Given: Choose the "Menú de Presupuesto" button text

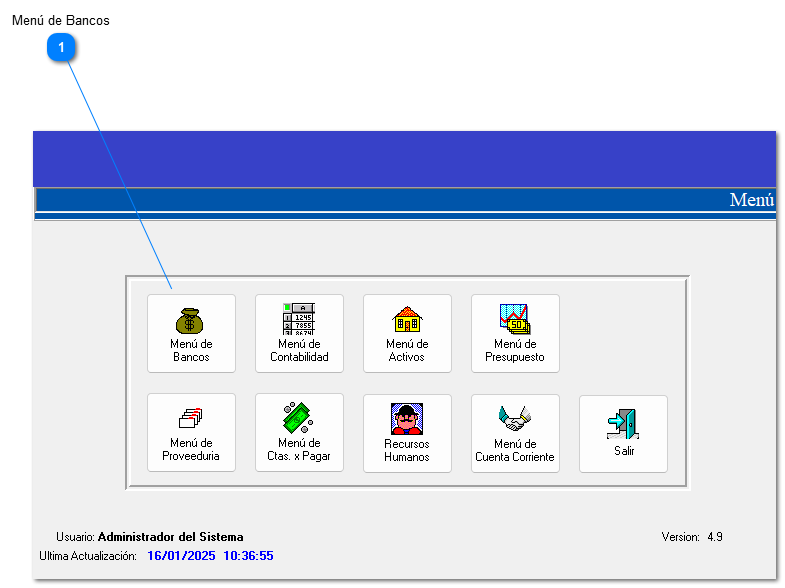Looking at the screenshot, I should pyautogui.click(x=515, y=351).
